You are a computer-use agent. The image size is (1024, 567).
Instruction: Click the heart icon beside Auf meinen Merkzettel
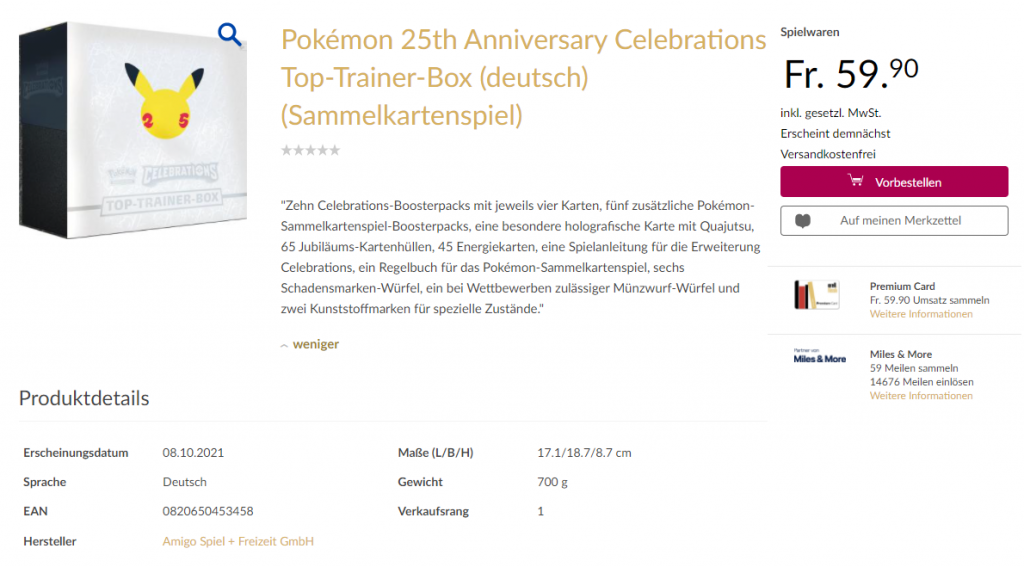pos(802,220)
